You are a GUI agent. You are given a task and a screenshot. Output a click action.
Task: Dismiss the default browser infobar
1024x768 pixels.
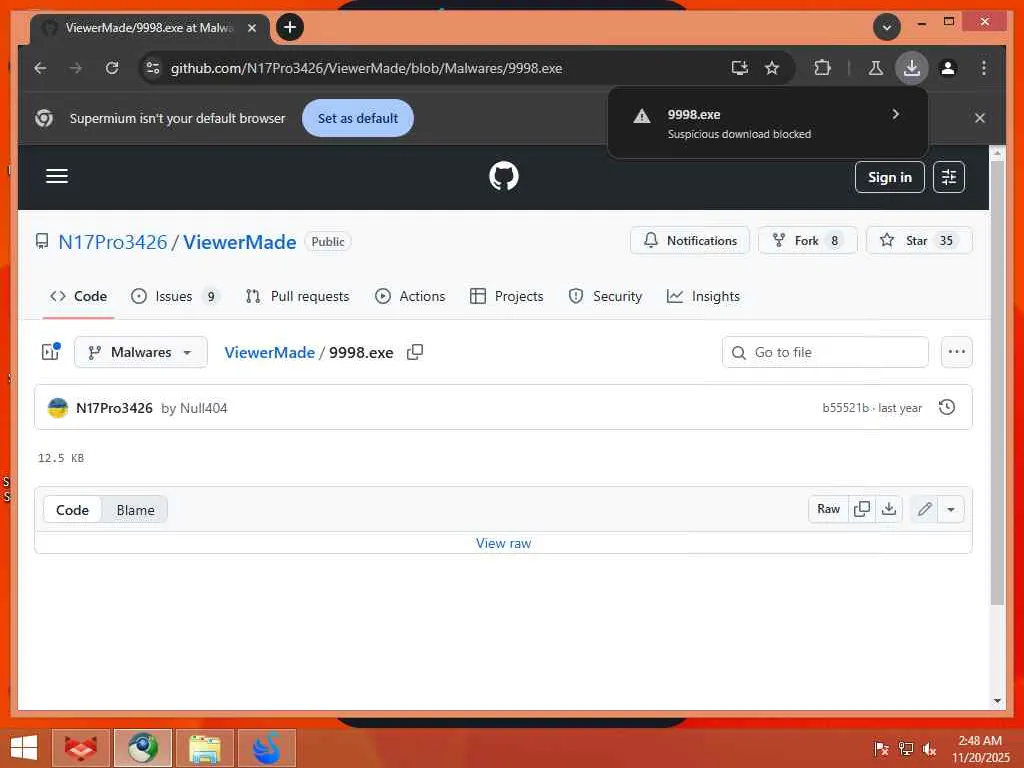click(x=980, y=118)
